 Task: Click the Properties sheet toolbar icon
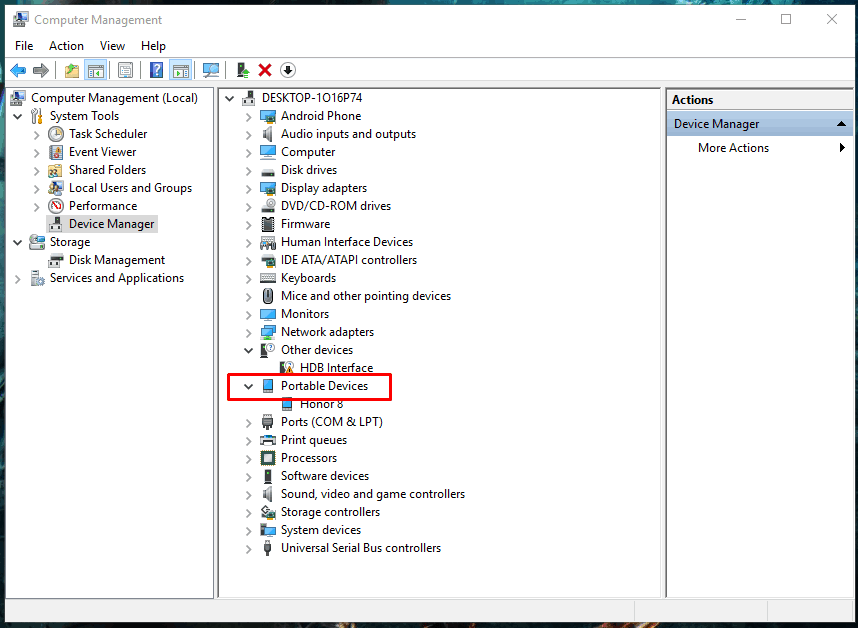point(125,70)
